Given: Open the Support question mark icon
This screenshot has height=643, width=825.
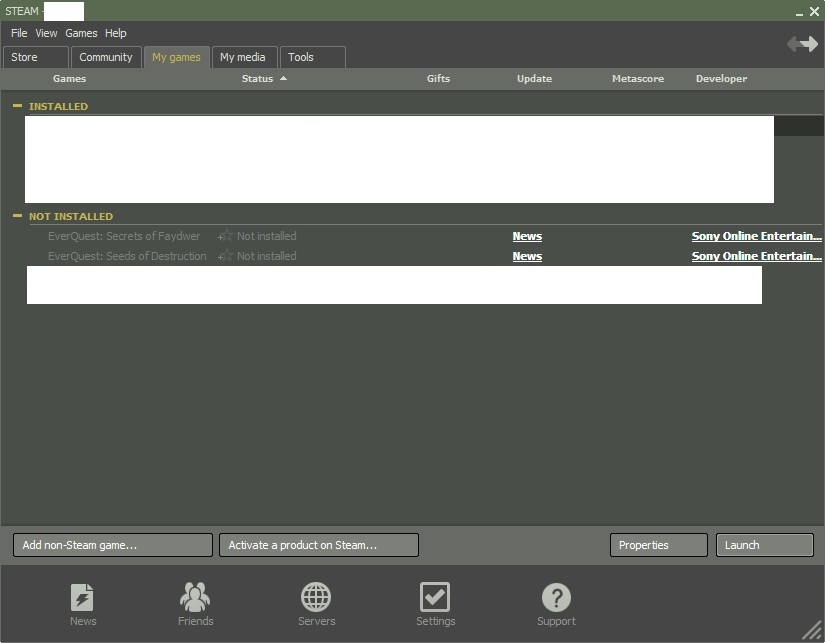Looking at the screenshot, I should coord(556,597).
